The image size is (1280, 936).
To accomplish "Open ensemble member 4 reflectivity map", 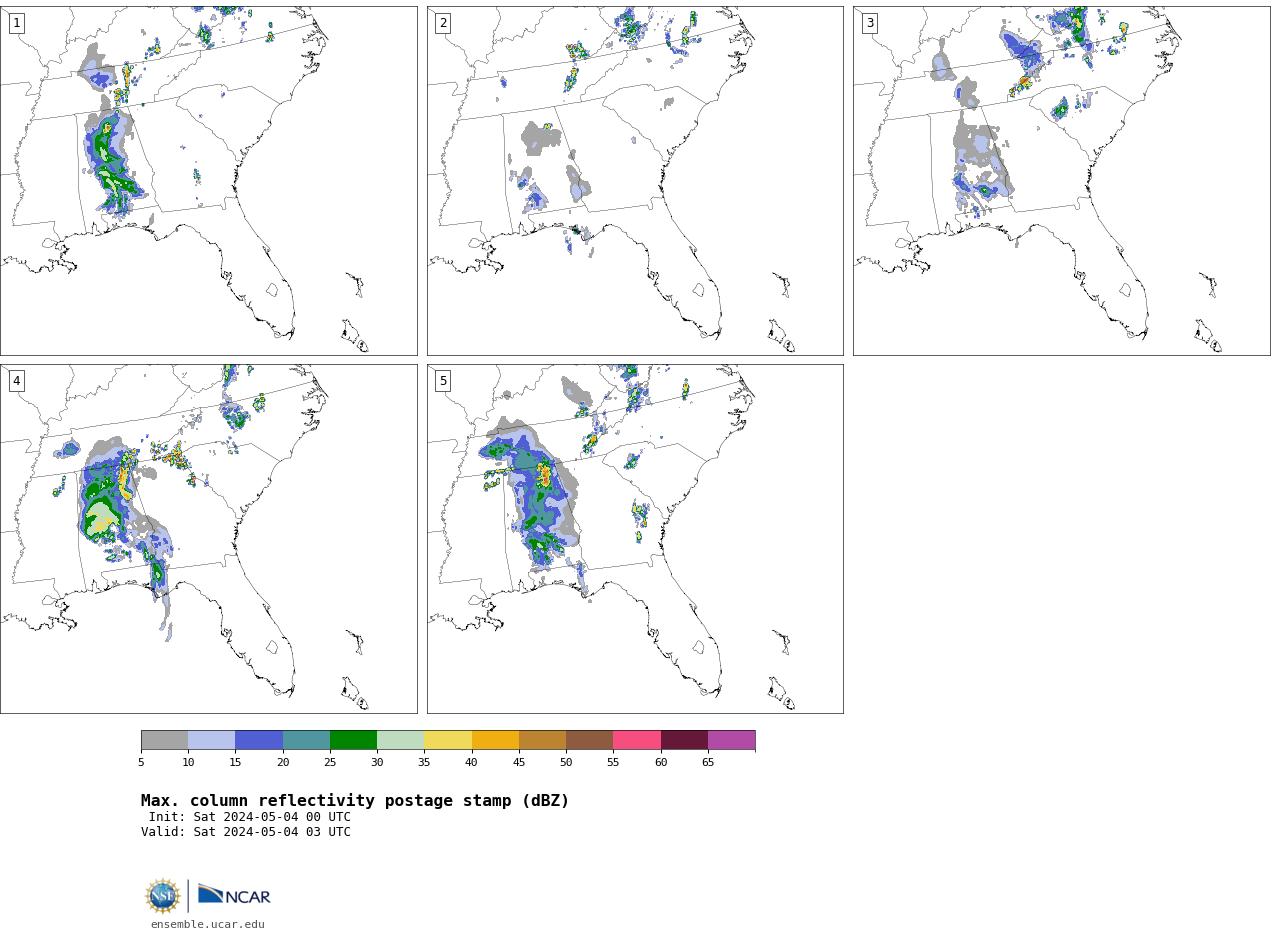I will pyautogui.click(x=209, y=539).
